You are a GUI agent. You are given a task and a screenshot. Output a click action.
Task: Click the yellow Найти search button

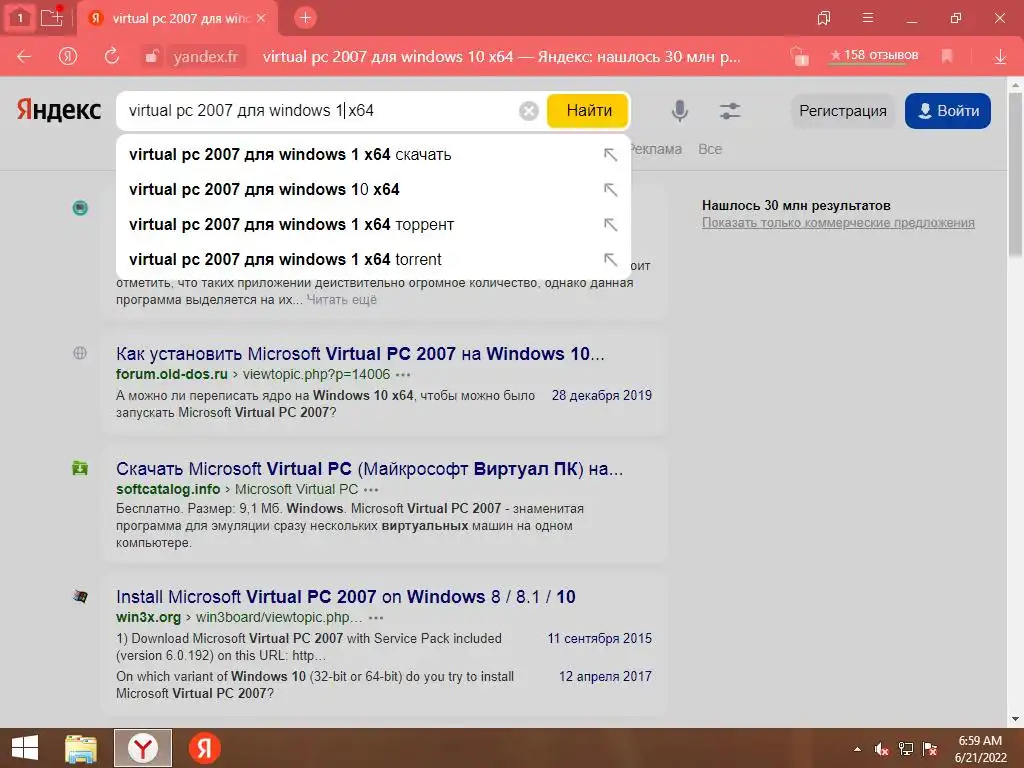[588, 110]
